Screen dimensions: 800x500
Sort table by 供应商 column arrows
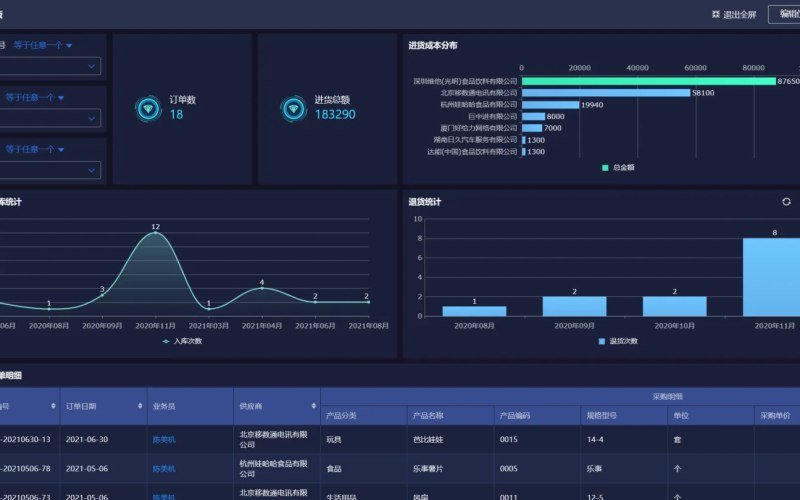coord(313,406)
